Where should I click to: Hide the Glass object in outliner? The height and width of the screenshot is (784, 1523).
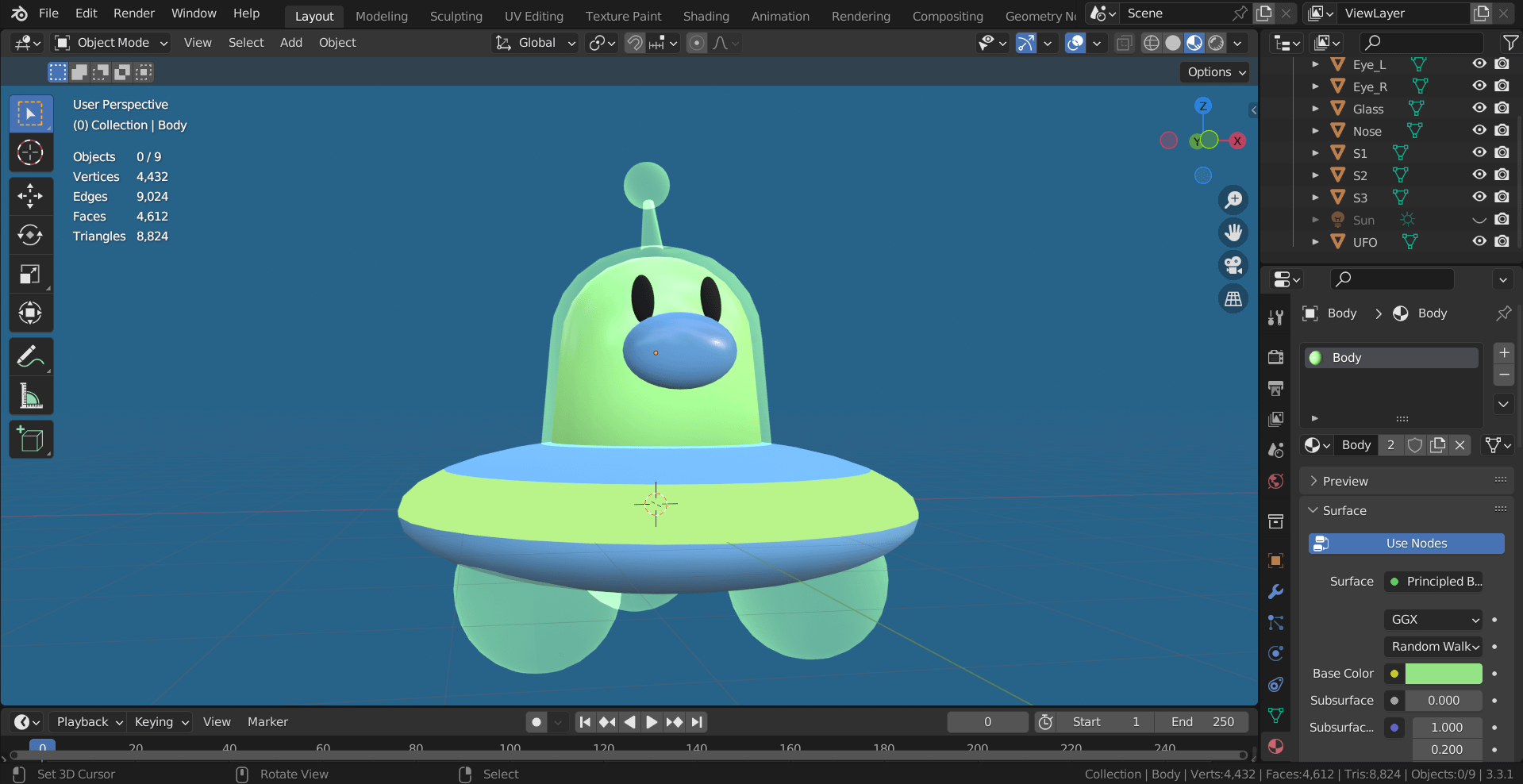[x=1479, y=108]
